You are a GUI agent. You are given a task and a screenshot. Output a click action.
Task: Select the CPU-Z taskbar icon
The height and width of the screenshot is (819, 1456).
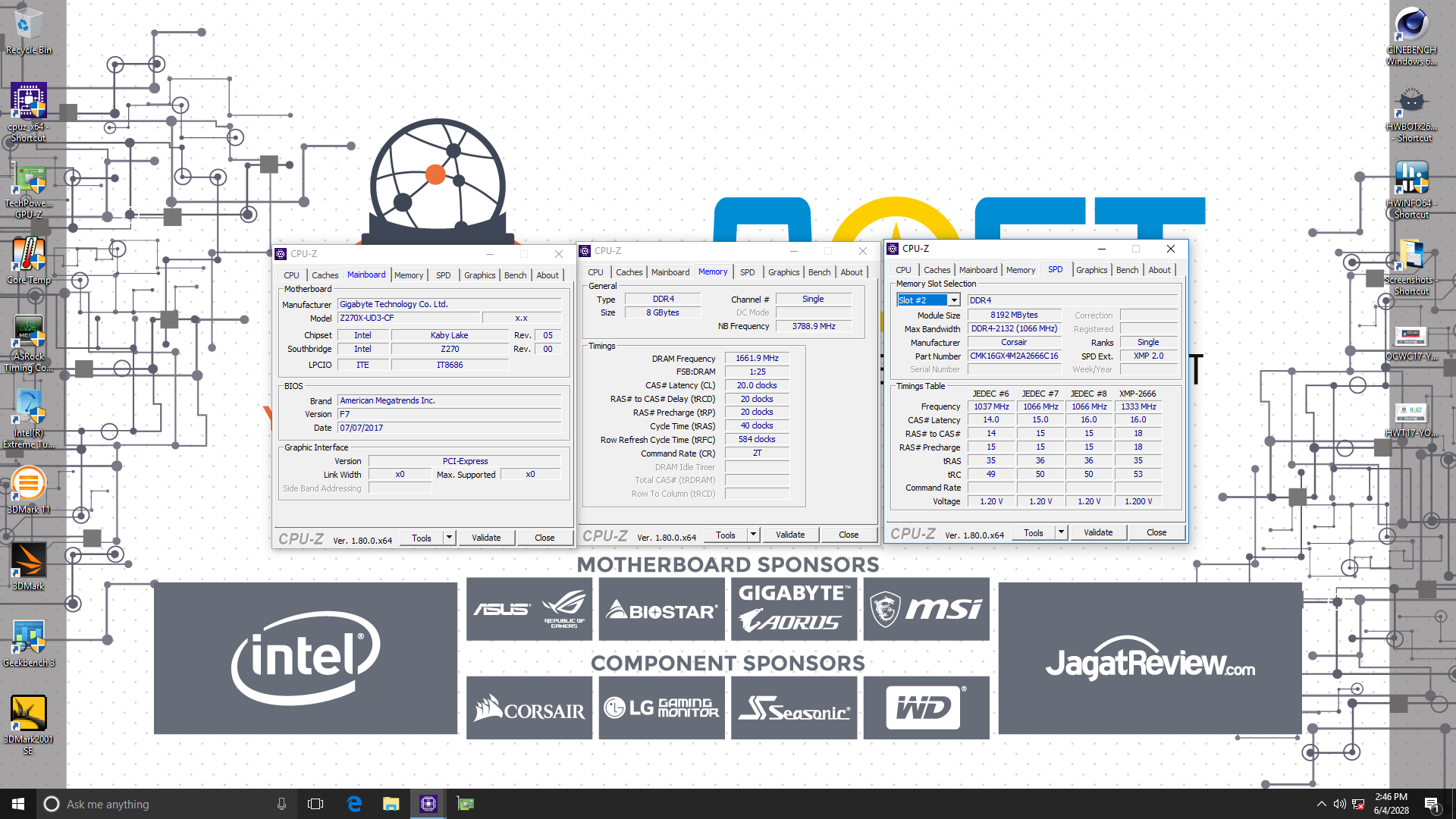tap(428, 804)
